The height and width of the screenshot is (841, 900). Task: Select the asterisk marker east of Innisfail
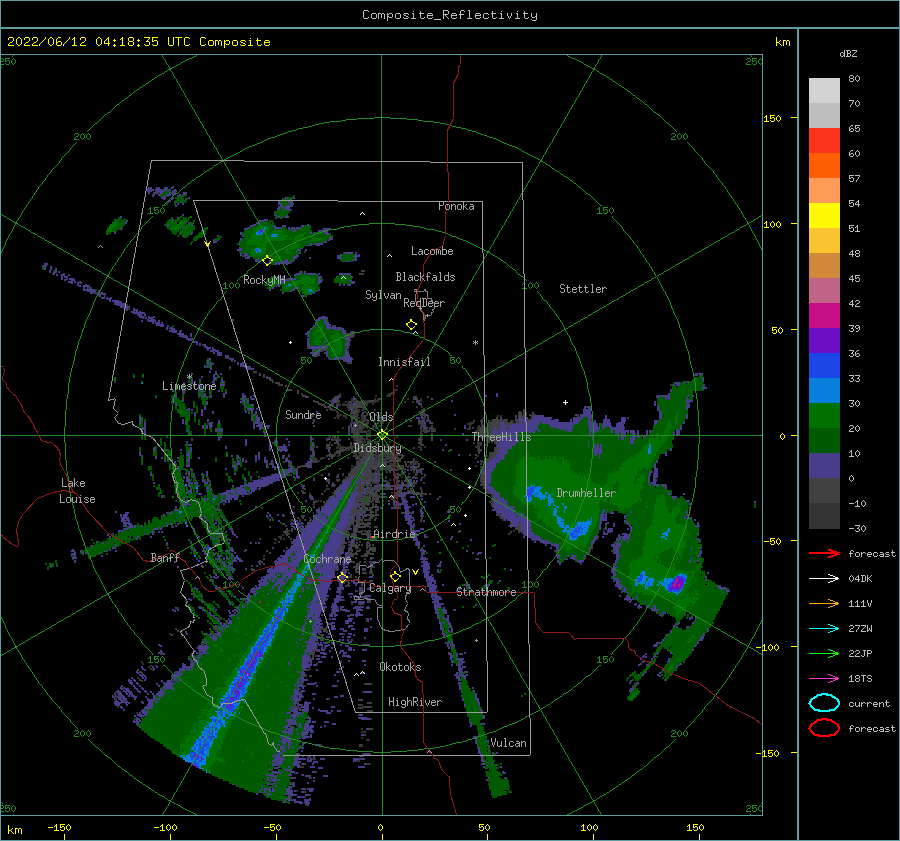point(475,343)
